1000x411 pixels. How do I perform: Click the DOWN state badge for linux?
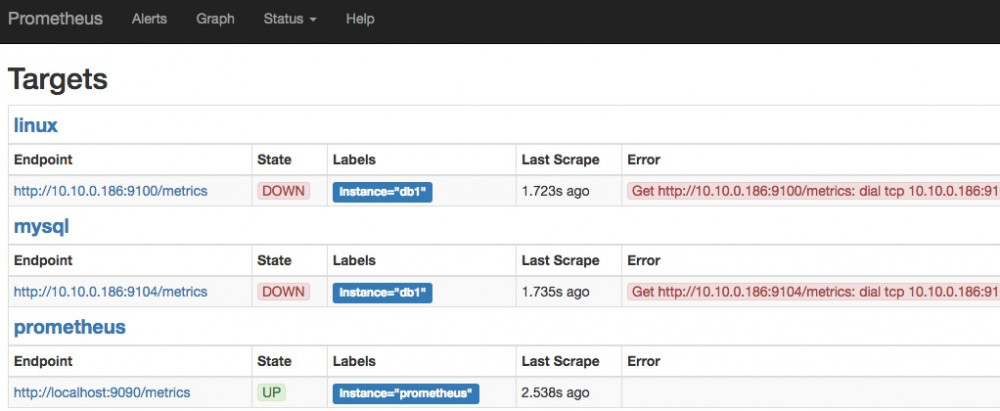click(x=284, y=191)
